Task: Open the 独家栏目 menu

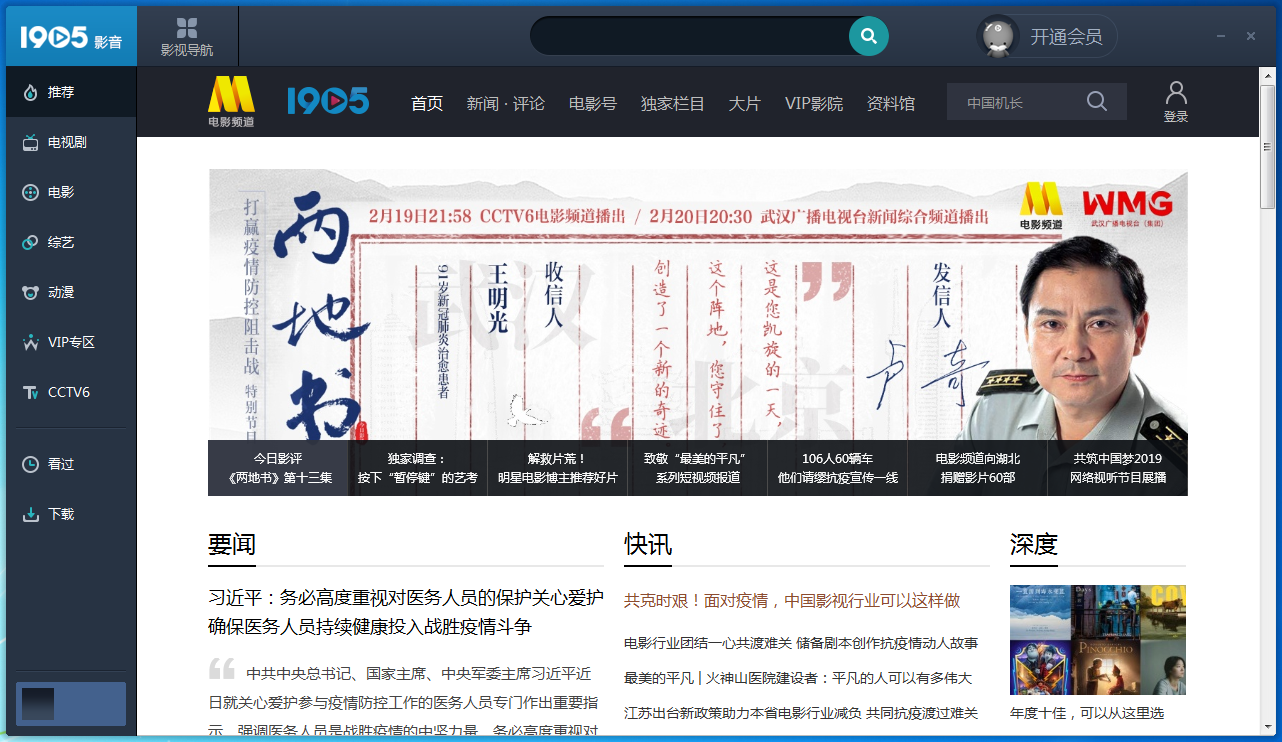Action: (x=673, y=103)
